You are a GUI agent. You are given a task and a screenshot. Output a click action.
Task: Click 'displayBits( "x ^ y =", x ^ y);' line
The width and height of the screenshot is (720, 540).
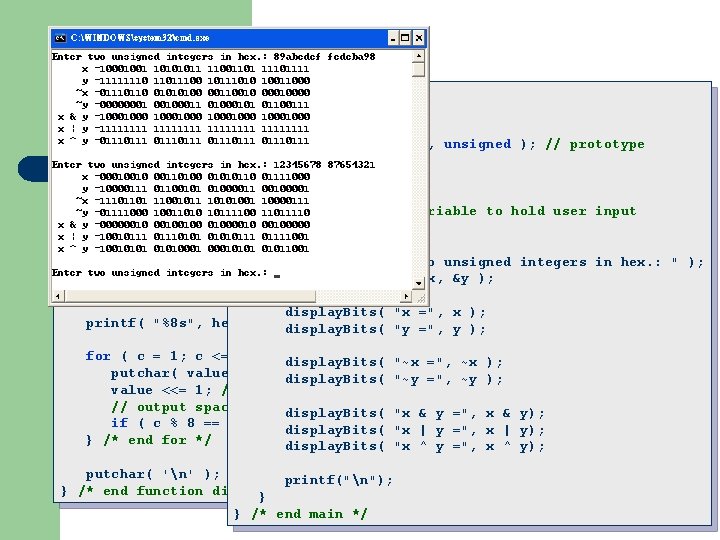pyautogui.click(x=415, y=446)
